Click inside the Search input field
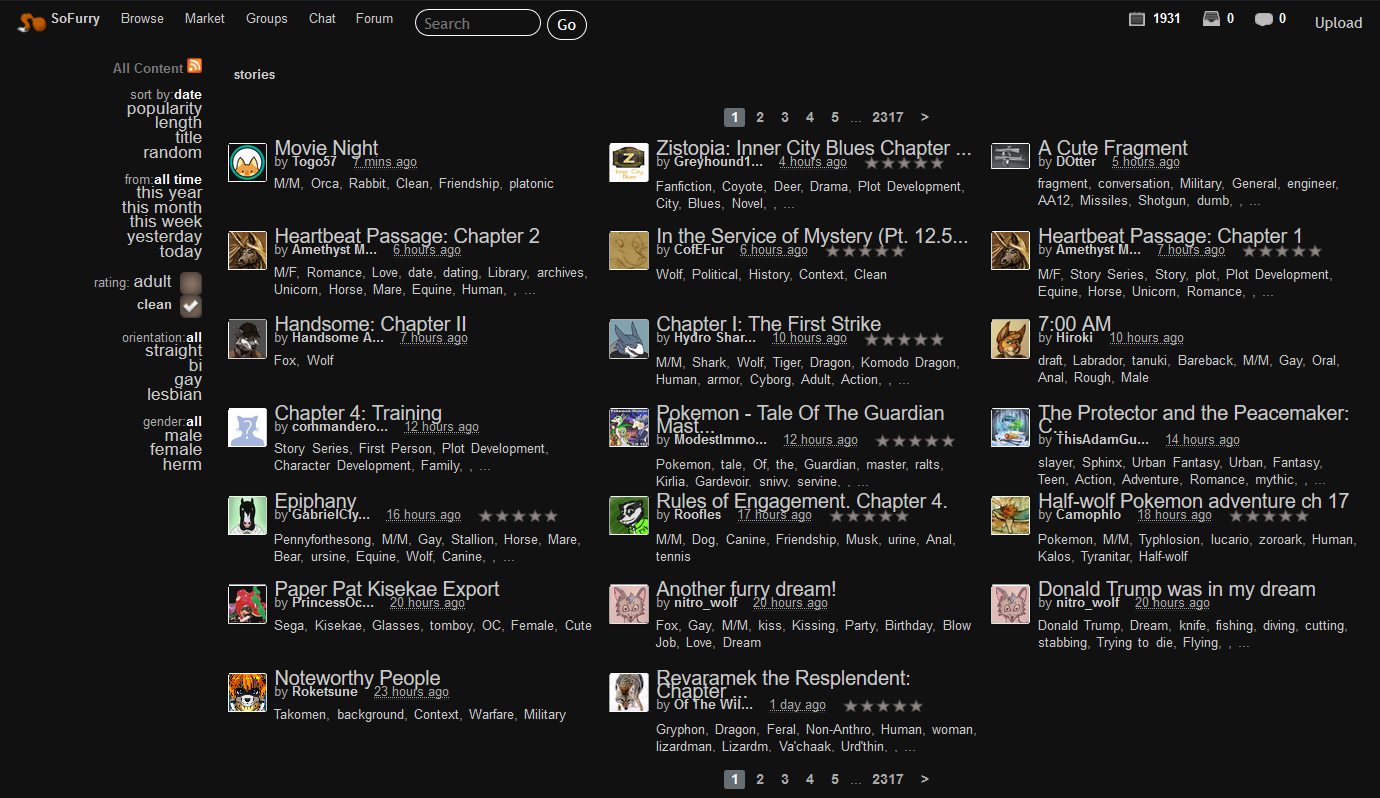Viewport: 1380px width, 798px height. pyautogui.click(x=477, y=22)
